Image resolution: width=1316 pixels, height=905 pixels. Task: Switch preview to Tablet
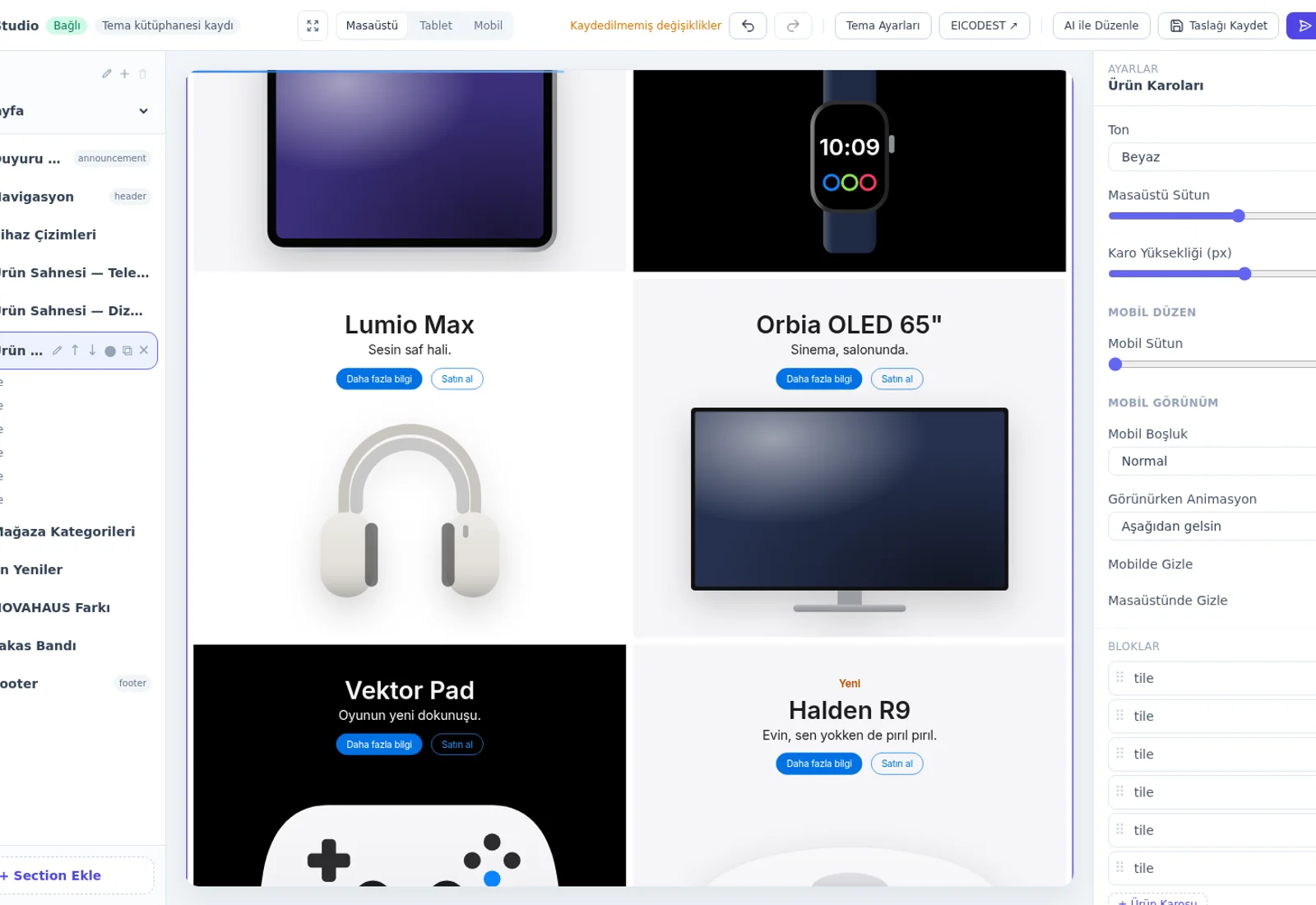coord(436,26)
